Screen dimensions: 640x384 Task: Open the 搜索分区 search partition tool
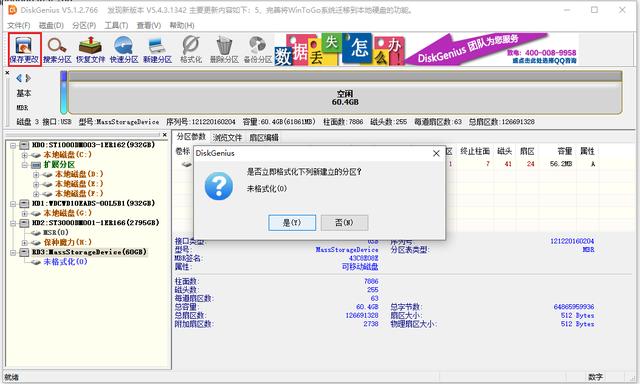point(57,49)
